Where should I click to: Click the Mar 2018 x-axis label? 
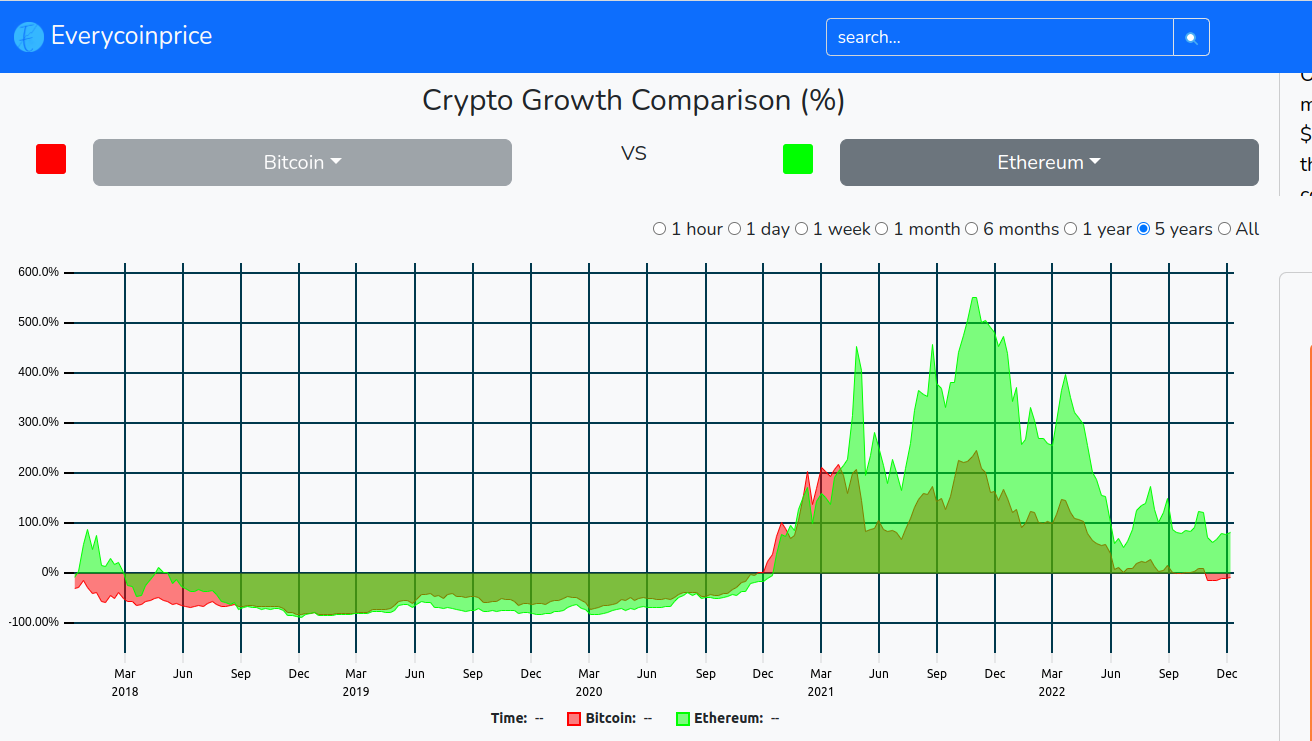click(x=125, y=682)
